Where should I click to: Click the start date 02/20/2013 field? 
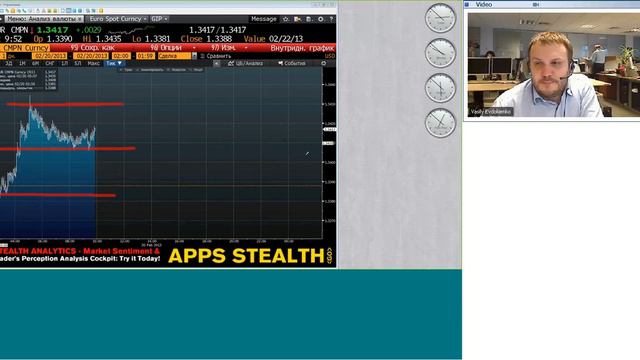[49, 56]
